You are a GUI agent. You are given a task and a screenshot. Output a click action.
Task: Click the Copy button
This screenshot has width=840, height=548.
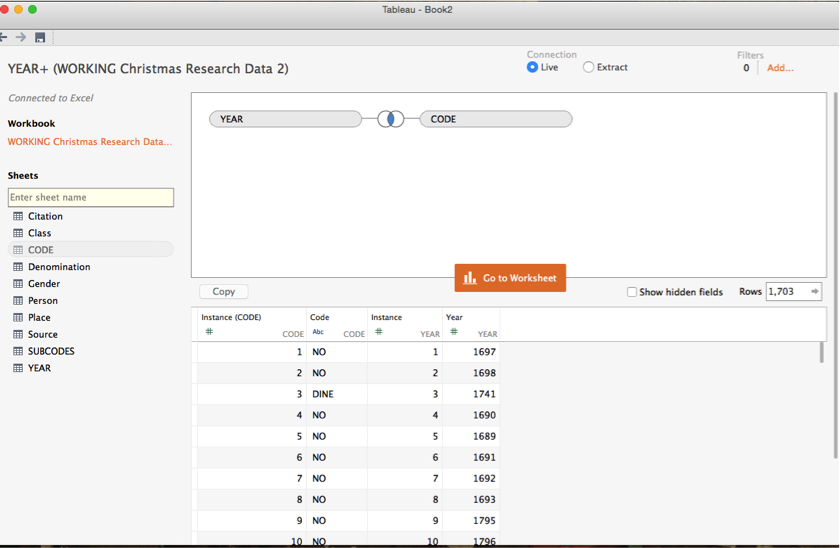pos(223,291)
